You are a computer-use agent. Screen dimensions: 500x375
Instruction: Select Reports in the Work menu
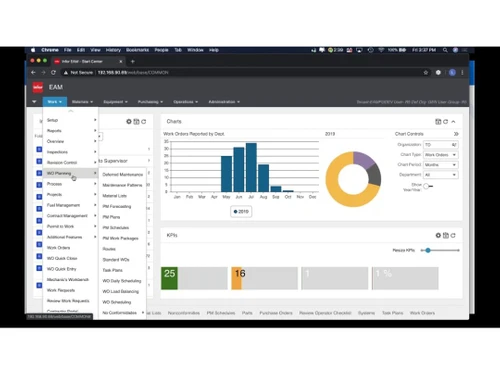(71, 131)
